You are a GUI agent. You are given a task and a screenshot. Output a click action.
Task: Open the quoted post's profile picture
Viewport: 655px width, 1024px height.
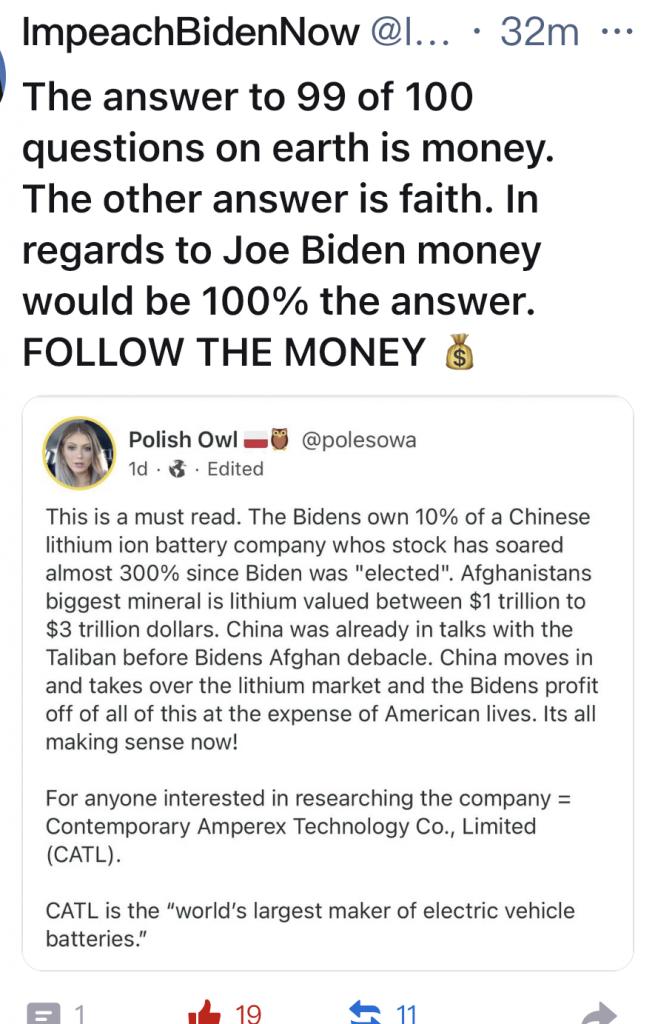click(76, 452)
